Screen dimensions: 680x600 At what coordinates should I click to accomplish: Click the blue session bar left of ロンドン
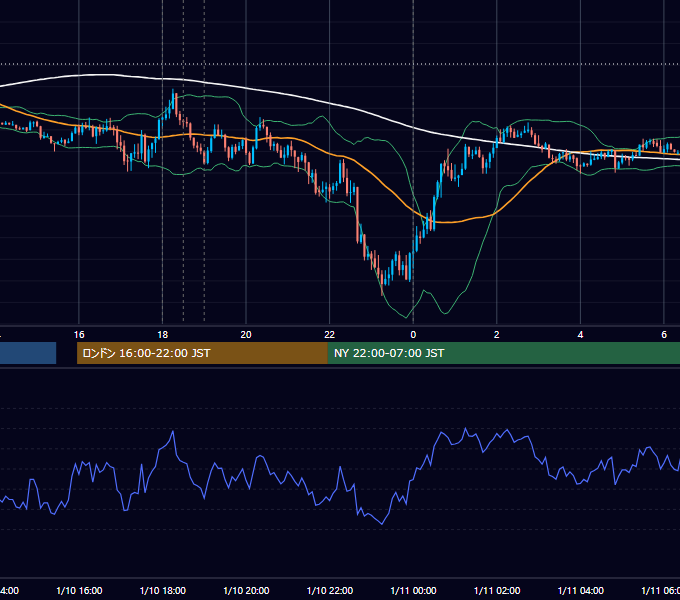(x=28, y=353)
